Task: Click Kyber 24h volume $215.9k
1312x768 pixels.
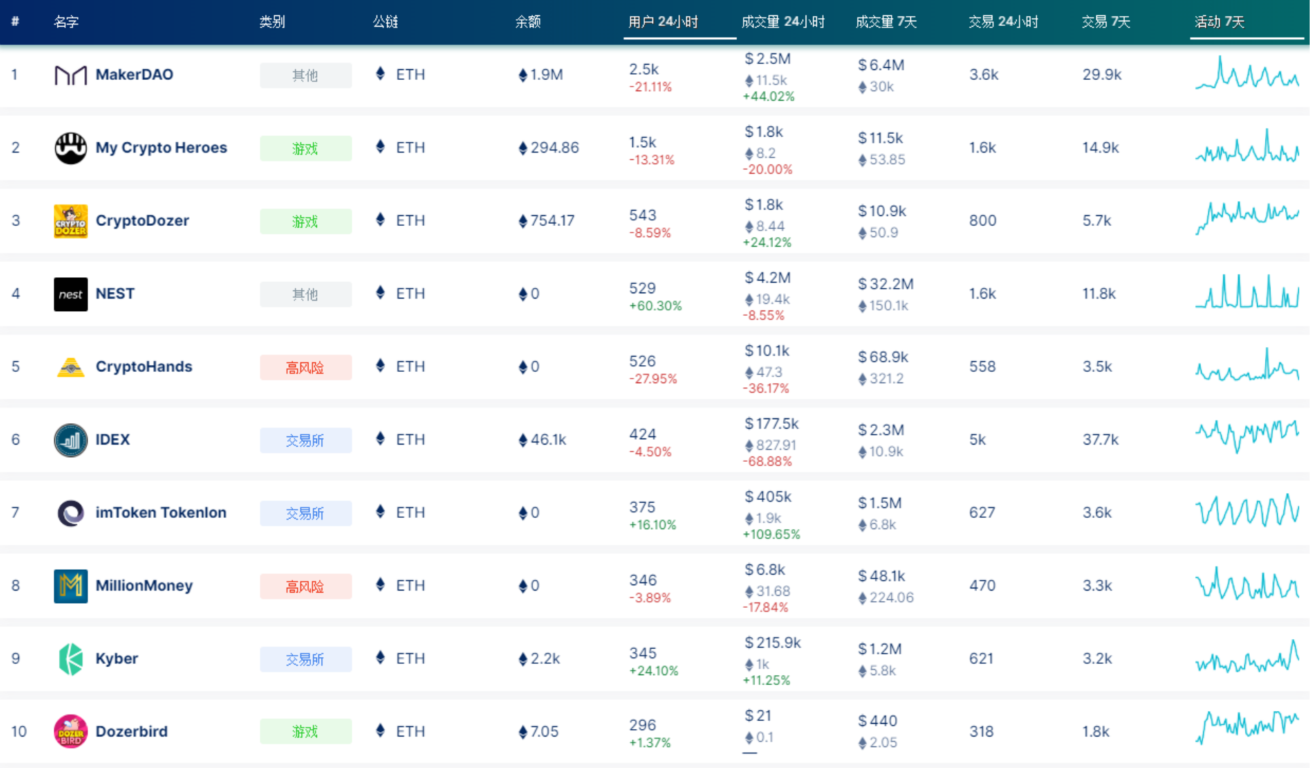Action: tap(773, 642)
